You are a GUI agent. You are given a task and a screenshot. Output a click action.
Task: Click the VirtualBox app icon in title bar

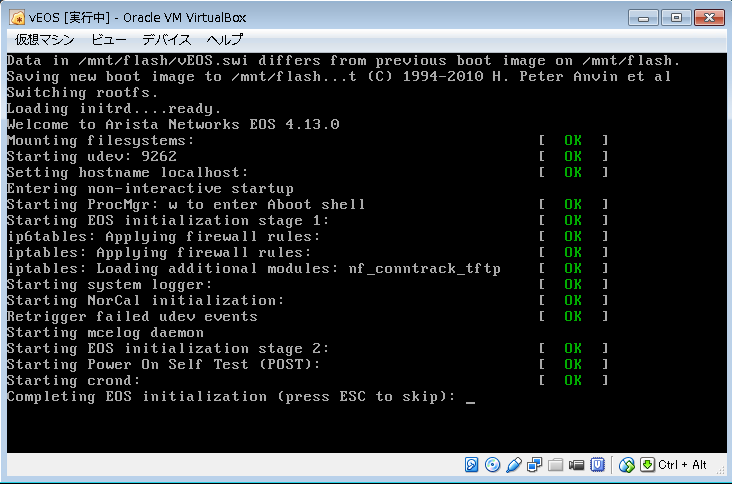pos(16,17)
